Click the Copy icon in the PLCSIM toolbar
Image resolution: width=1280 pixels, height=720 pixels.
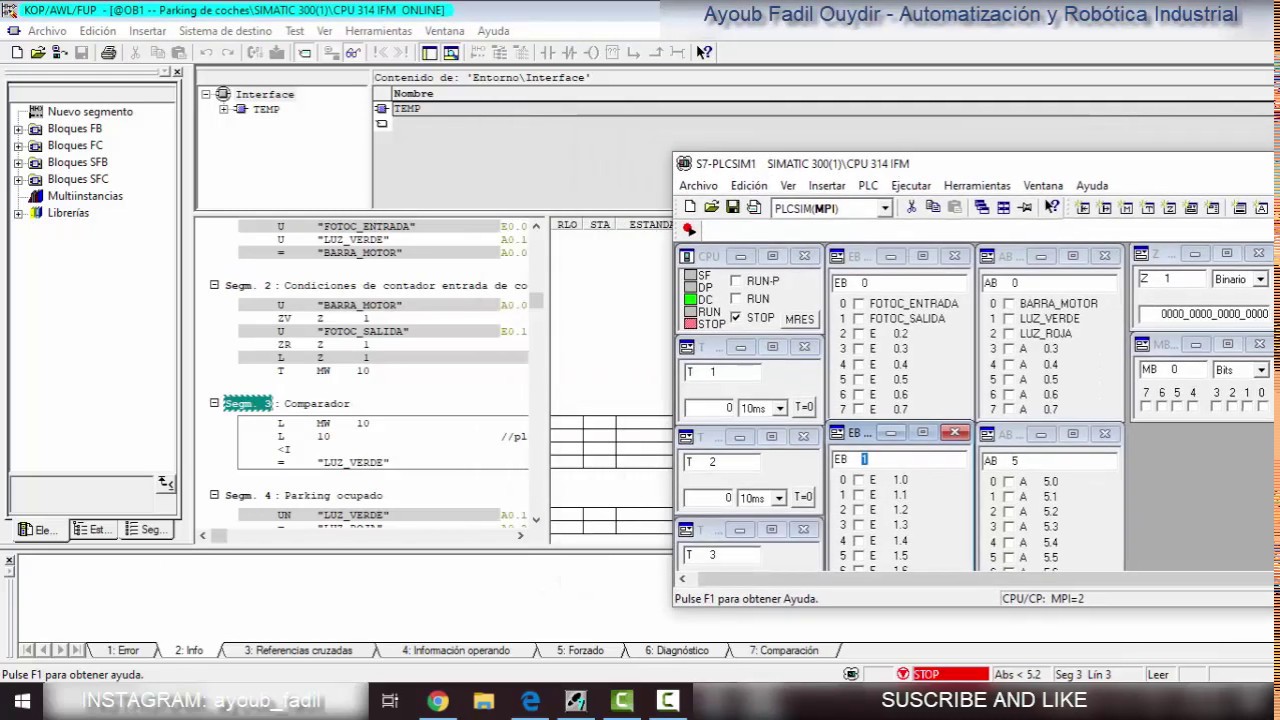tap(933, 207)
